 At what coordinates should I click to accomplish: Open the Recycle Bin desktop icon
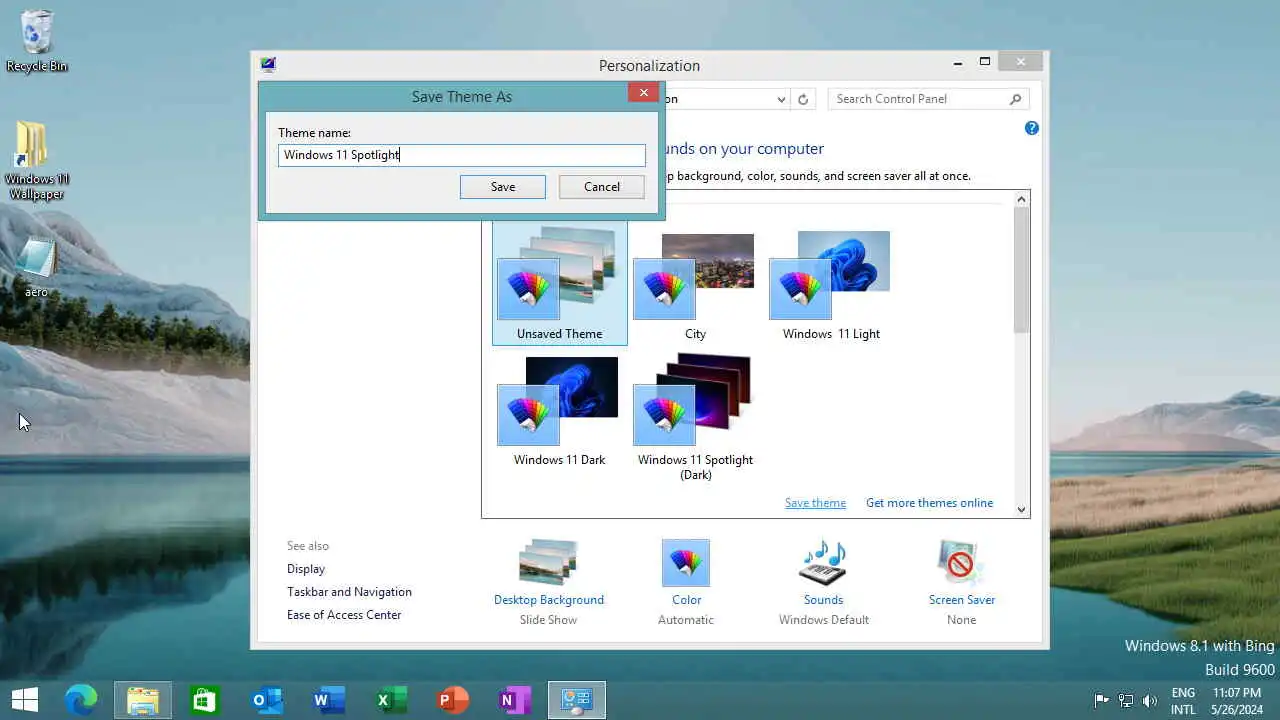pos(37,42)
